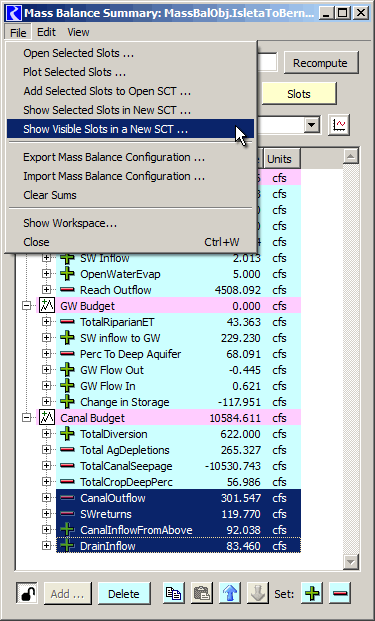Image resolution: width=375 pixels, height=621 pixels.
Task: Click the paste clipboard icon
Action: pos(202,593)
